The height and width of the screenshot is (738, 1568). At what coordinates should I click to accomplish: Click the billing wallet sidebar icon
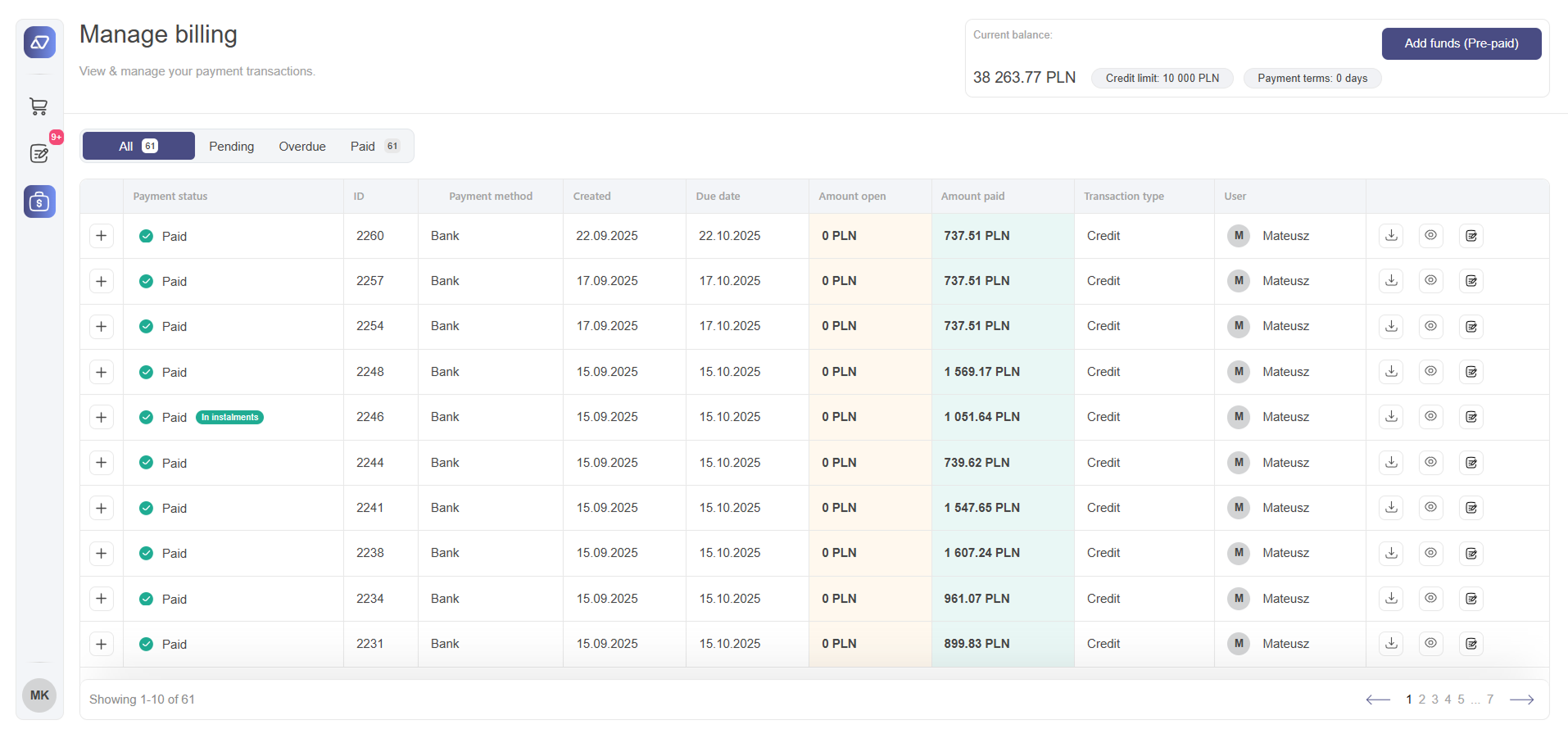coord(39,201)
